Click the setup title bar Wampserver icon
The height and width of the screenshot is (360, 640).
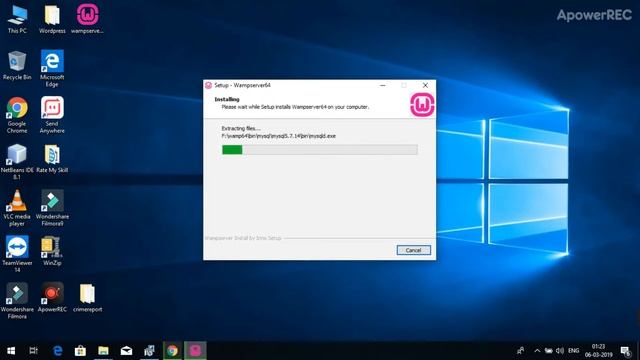[x=209, y=85]
